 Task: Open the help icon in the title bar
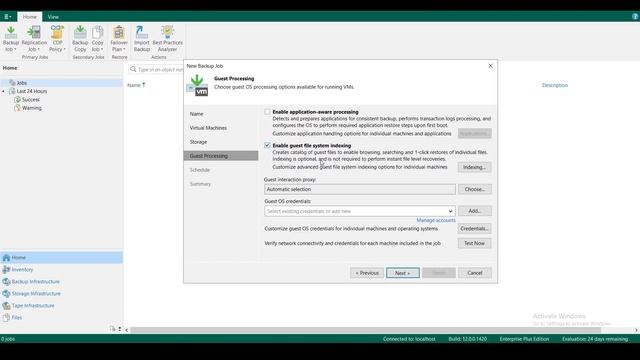pos(635,16)
